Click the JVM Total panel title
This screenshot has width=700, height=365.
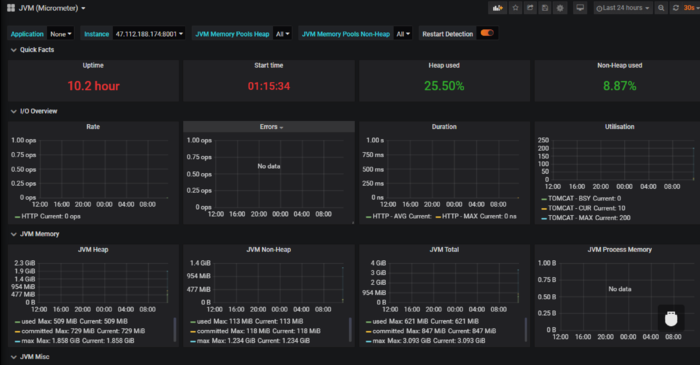point(444,249)
